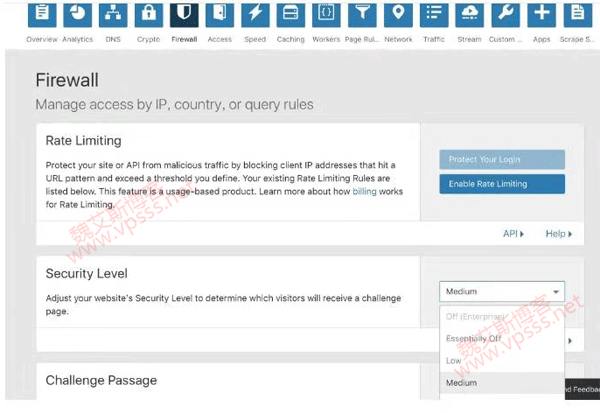
Task: Open the Overview icon in navigation
Action: click(41, 14)
